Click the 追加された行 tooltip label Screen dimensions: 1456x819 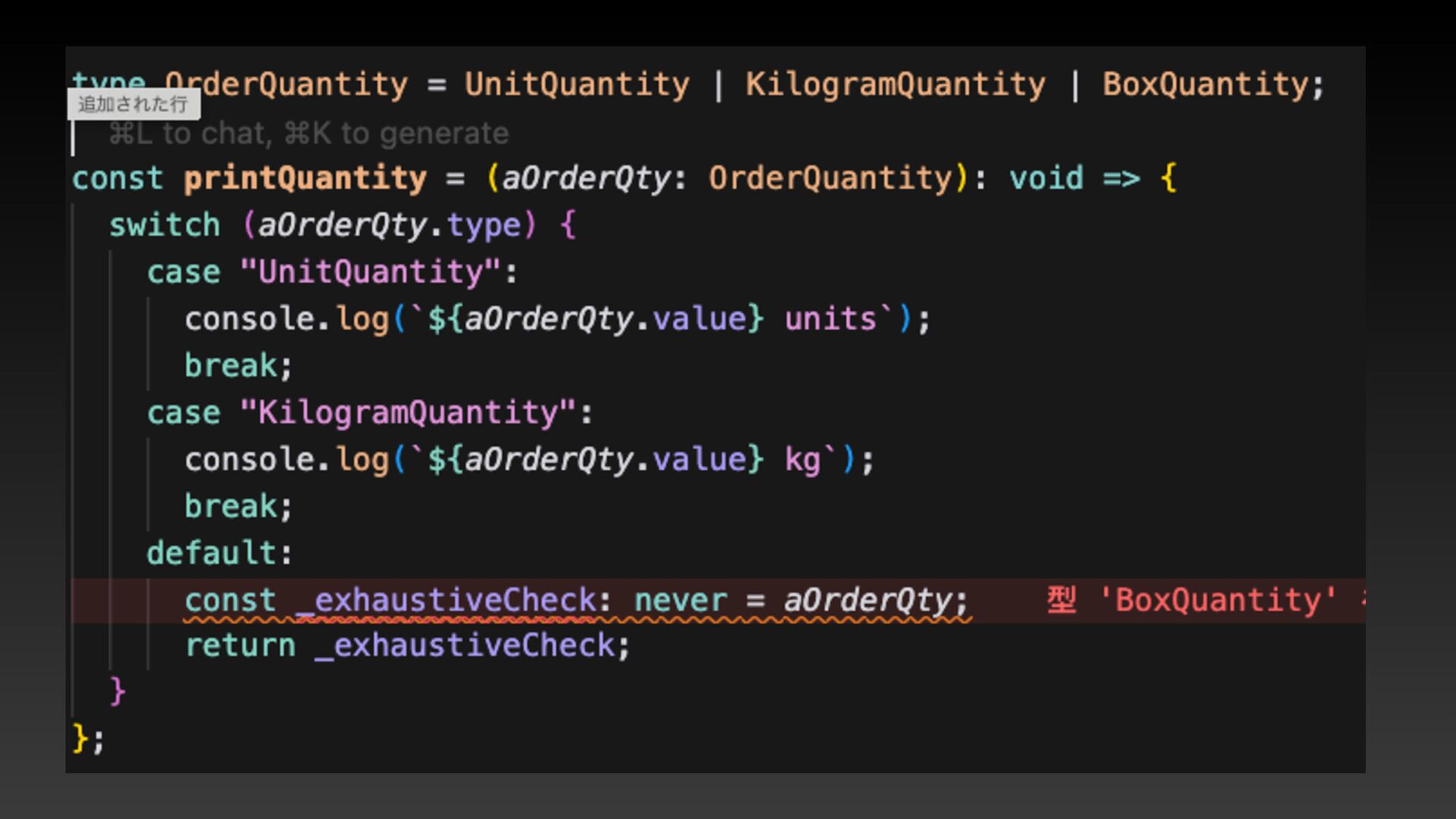(x=133, y=104)
